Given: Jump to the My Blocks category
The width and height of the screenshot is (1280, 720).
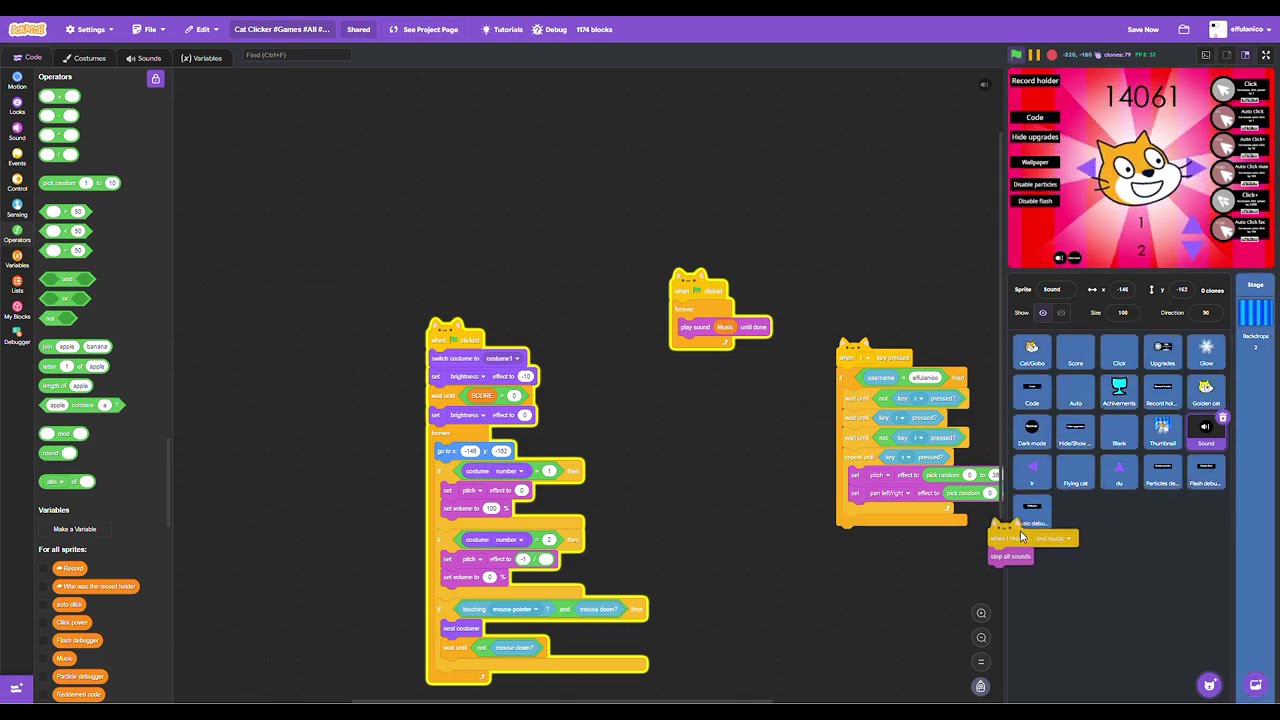Looking at the screenshot, I should (17, 310).
